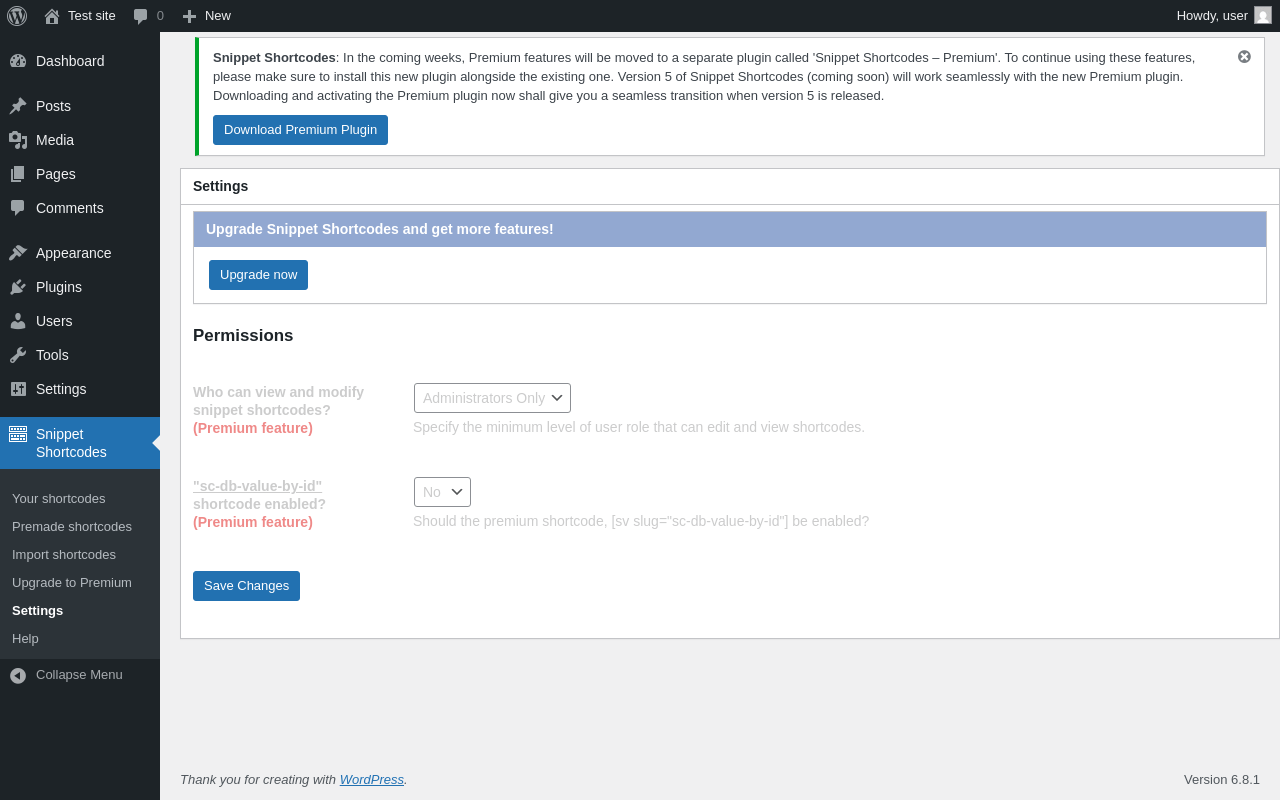Click Collapse Menu label

[79, 675]
